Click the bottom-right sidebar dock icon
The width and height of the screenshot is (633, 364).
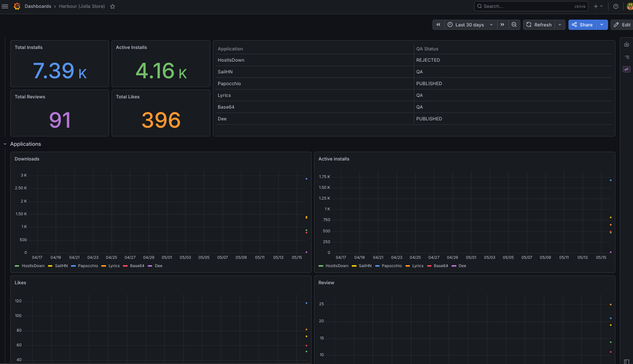coord(627,361)
